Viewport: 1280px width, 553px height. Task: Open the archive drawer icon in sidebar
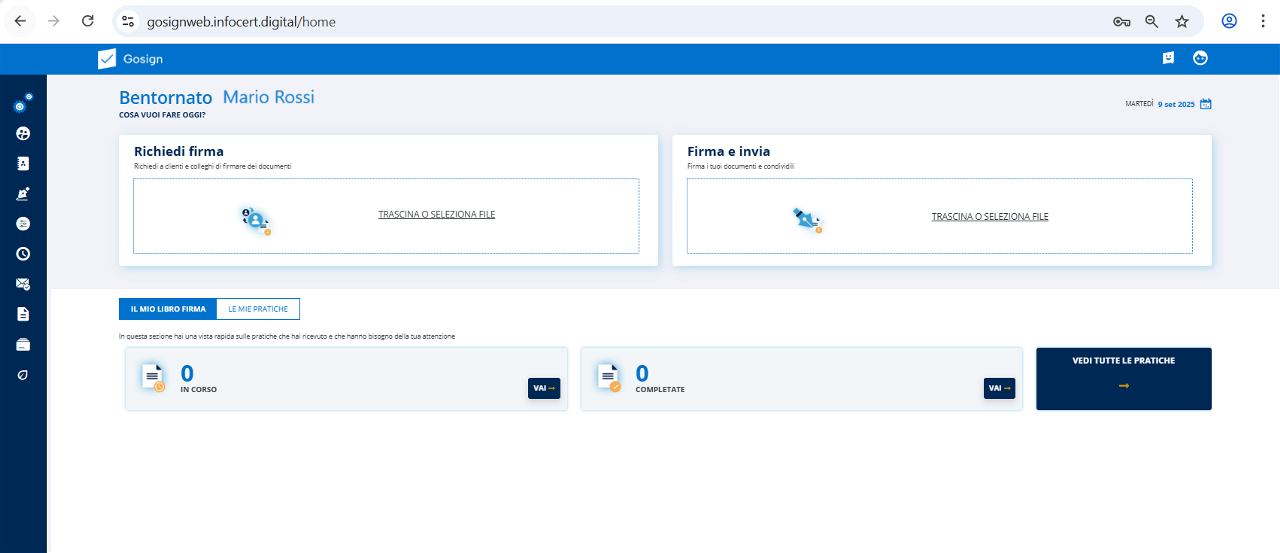pyautogui.click(x=23, y=344)
